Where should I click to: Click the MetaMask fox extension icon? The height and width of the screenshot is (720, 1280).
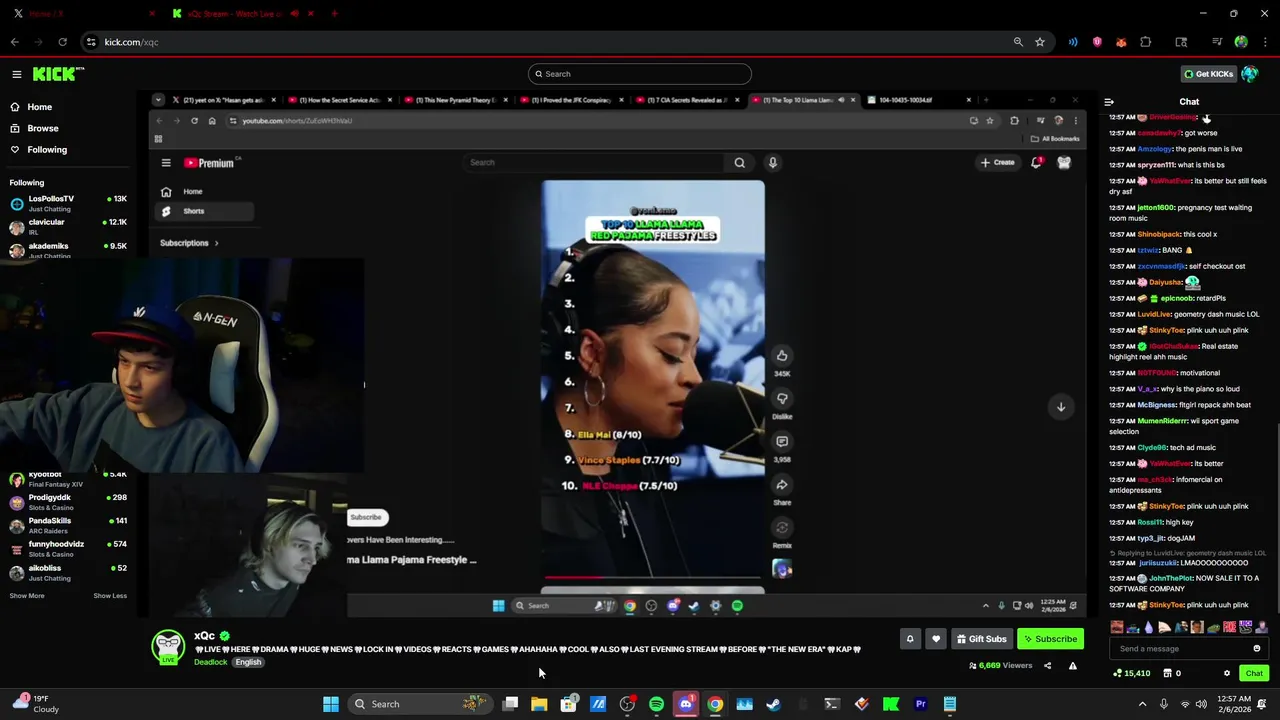pyautogui.click(x=1121, y=42)
